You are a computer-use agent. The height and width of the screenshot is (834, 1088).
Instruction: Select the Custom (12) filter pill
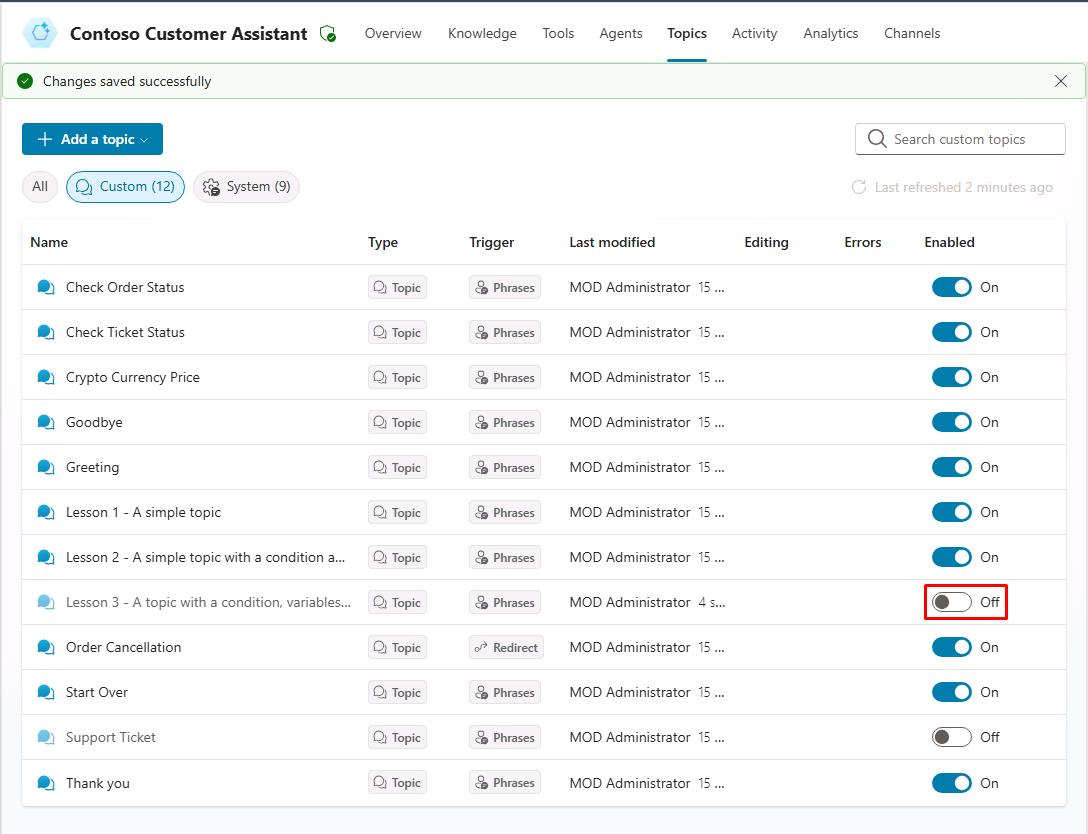[126, 187]
